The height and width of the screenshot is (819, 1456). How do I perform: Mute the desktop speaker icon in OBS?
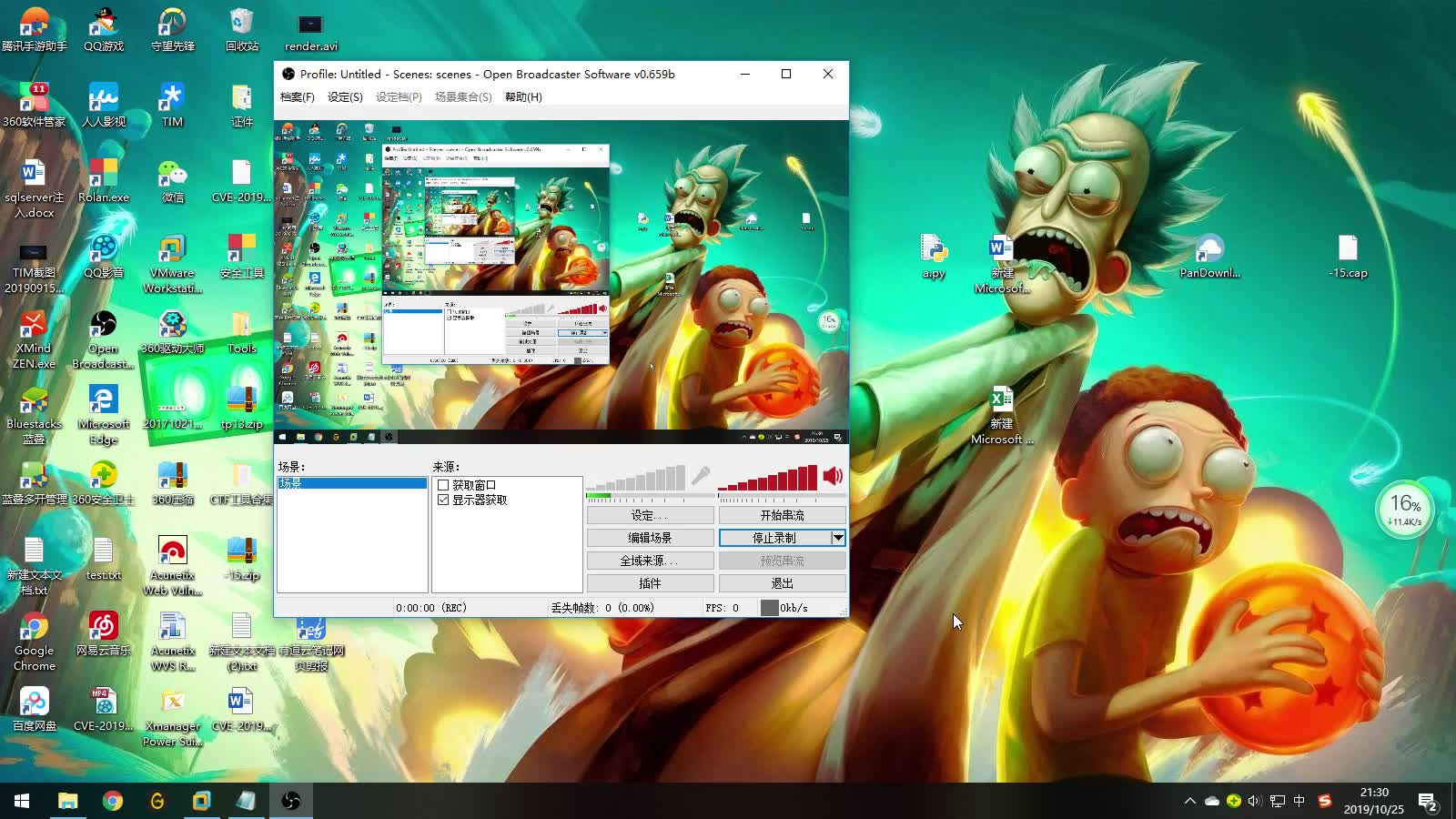[833, 476]
